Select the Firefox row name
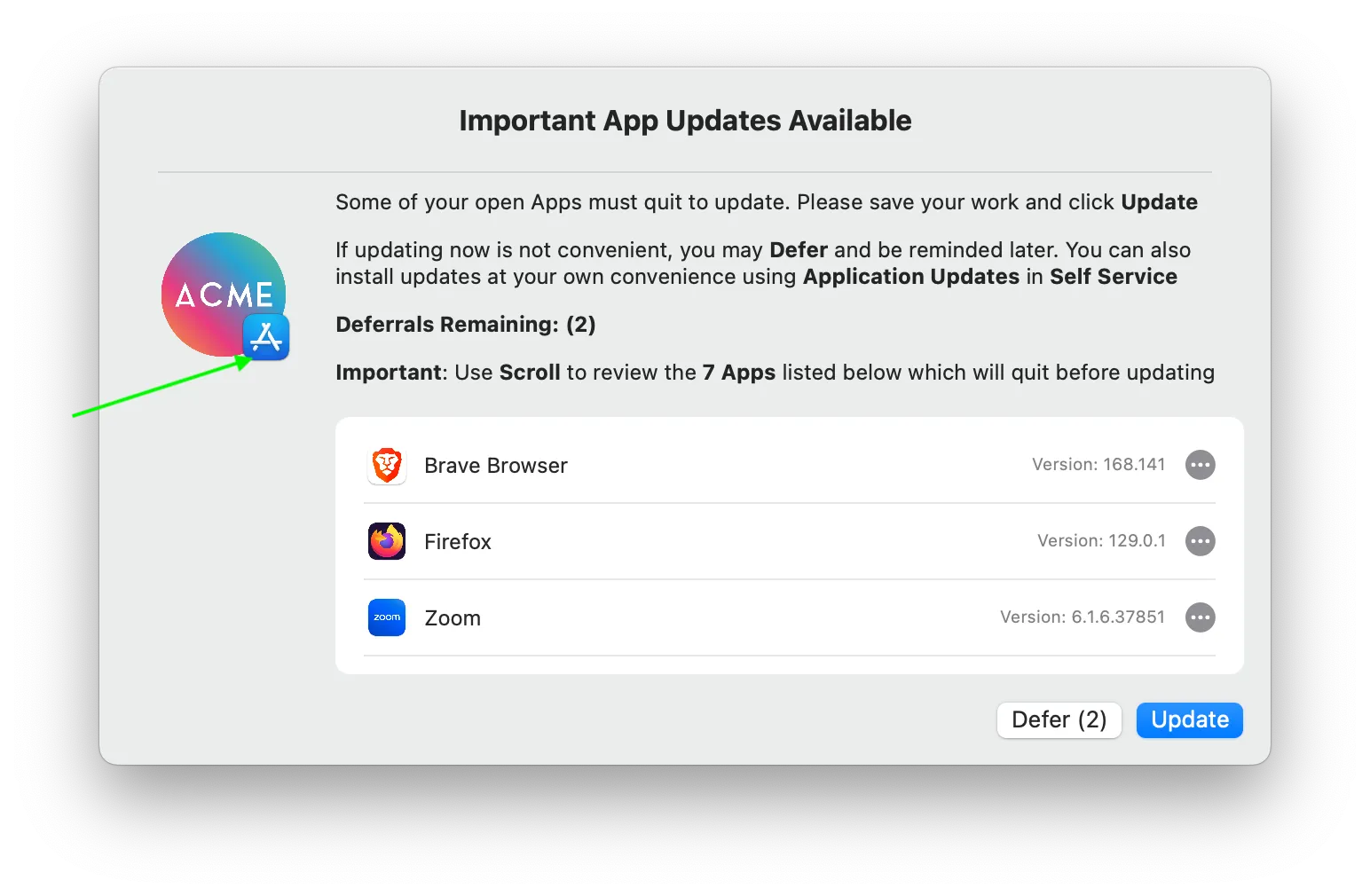 [458, 542]
